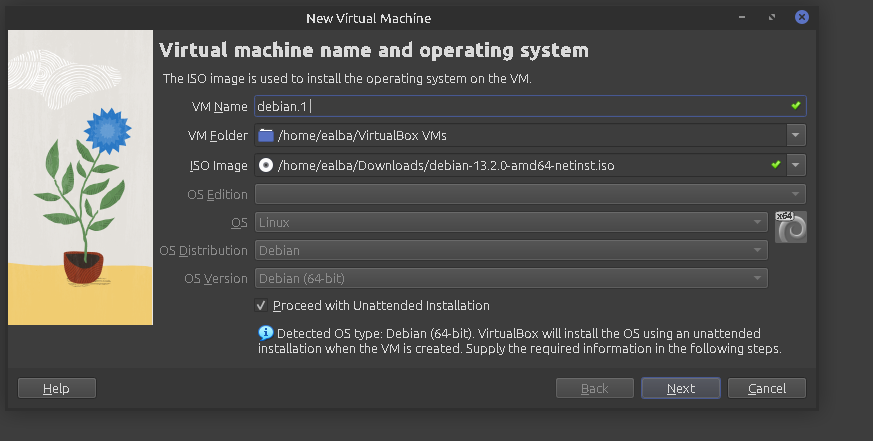
Task: Close the New Virtual Machine dialog
Action: [x=801, y=17]
